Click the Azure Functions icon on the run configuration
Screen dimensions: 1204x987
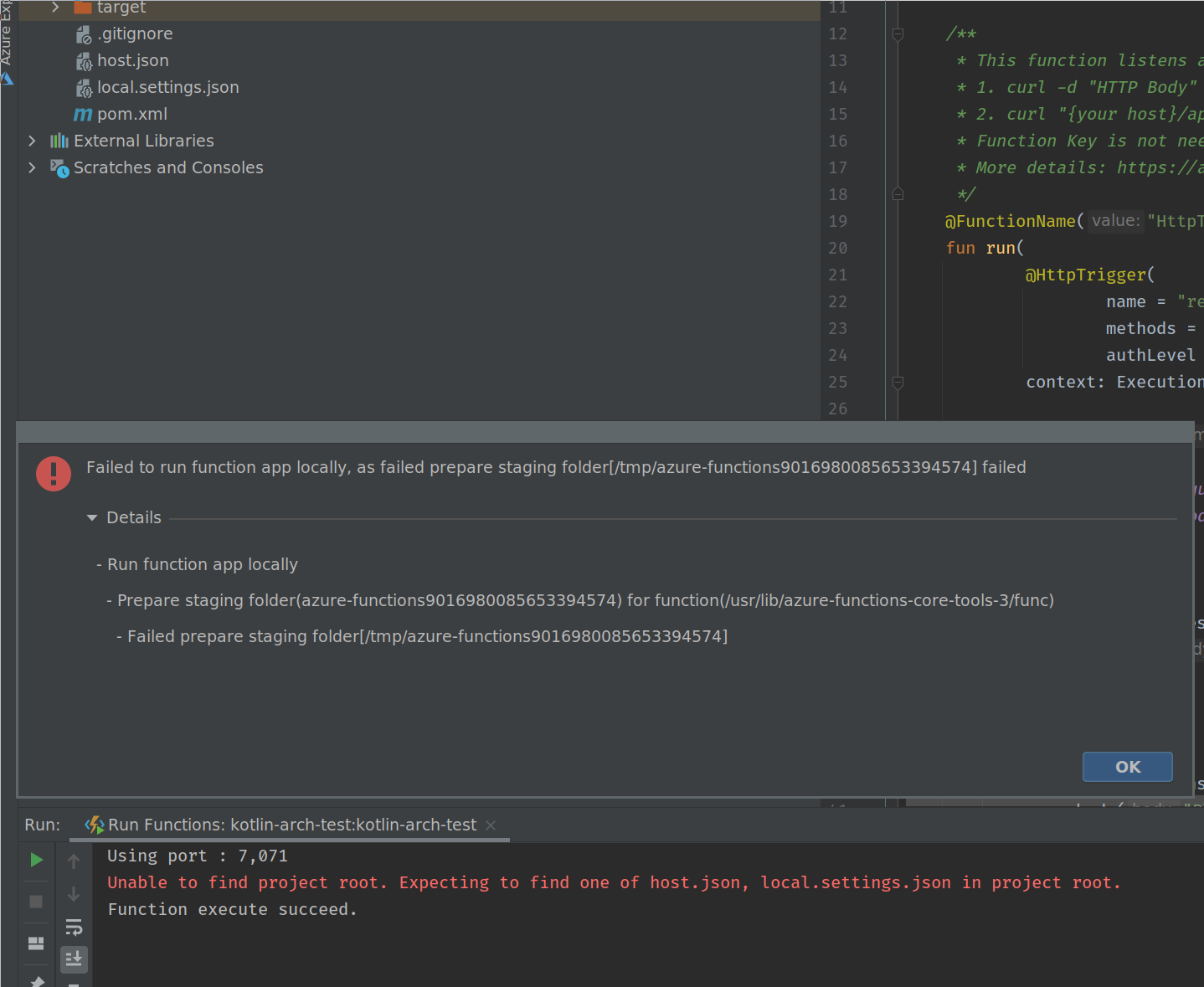click(x=95, y=825)
